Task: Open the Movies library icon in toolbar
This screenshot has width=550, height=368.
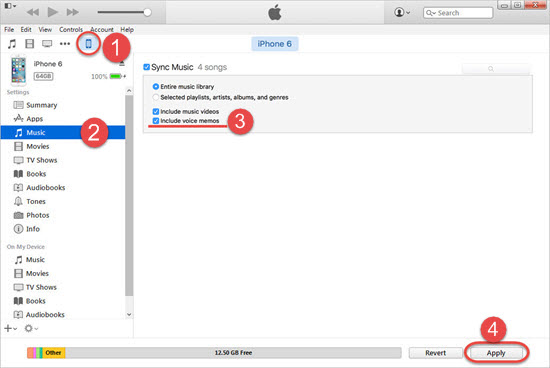Action: click(x=30, y=44)
